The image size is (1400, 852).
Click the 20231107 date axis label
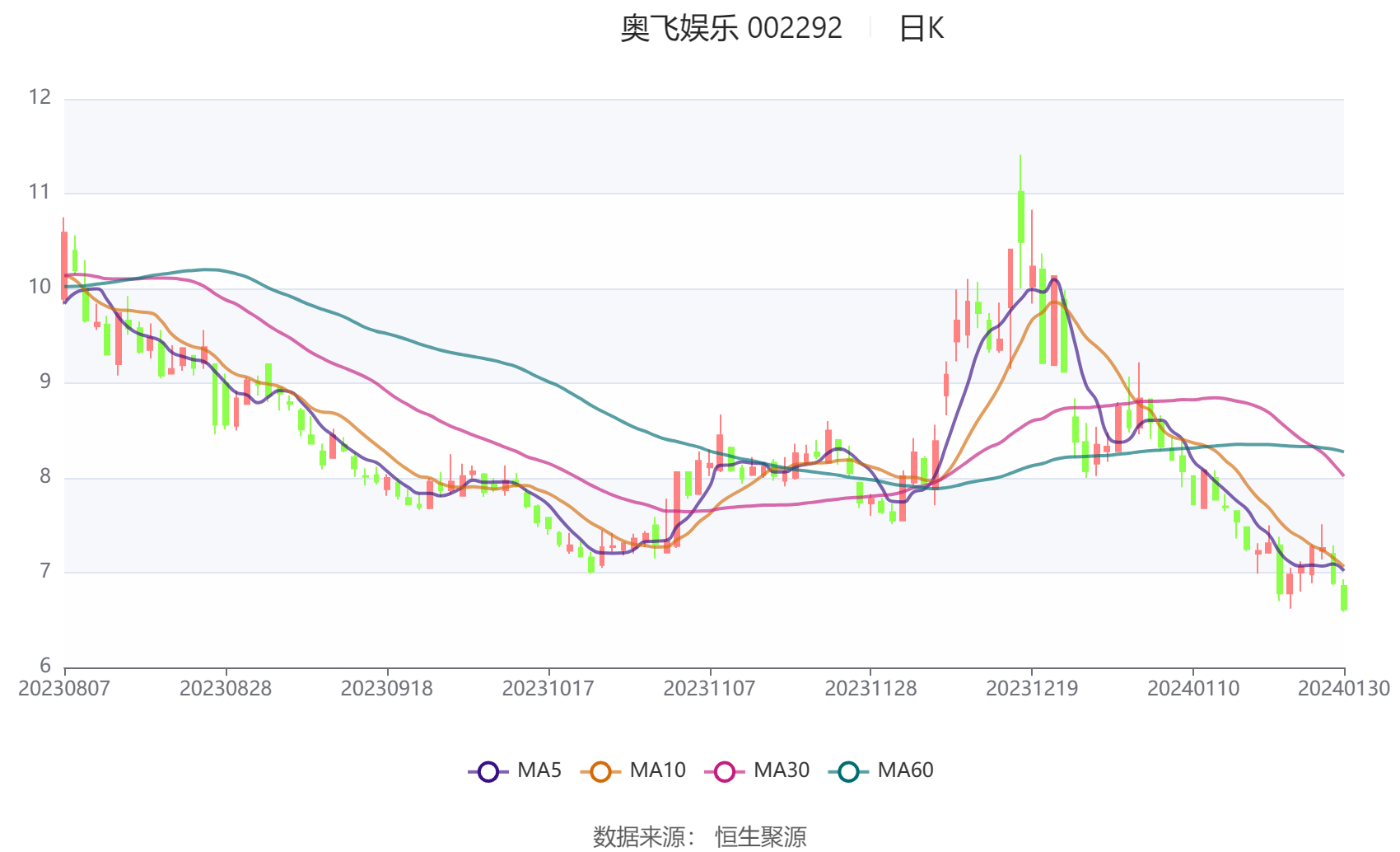point(710,689)
